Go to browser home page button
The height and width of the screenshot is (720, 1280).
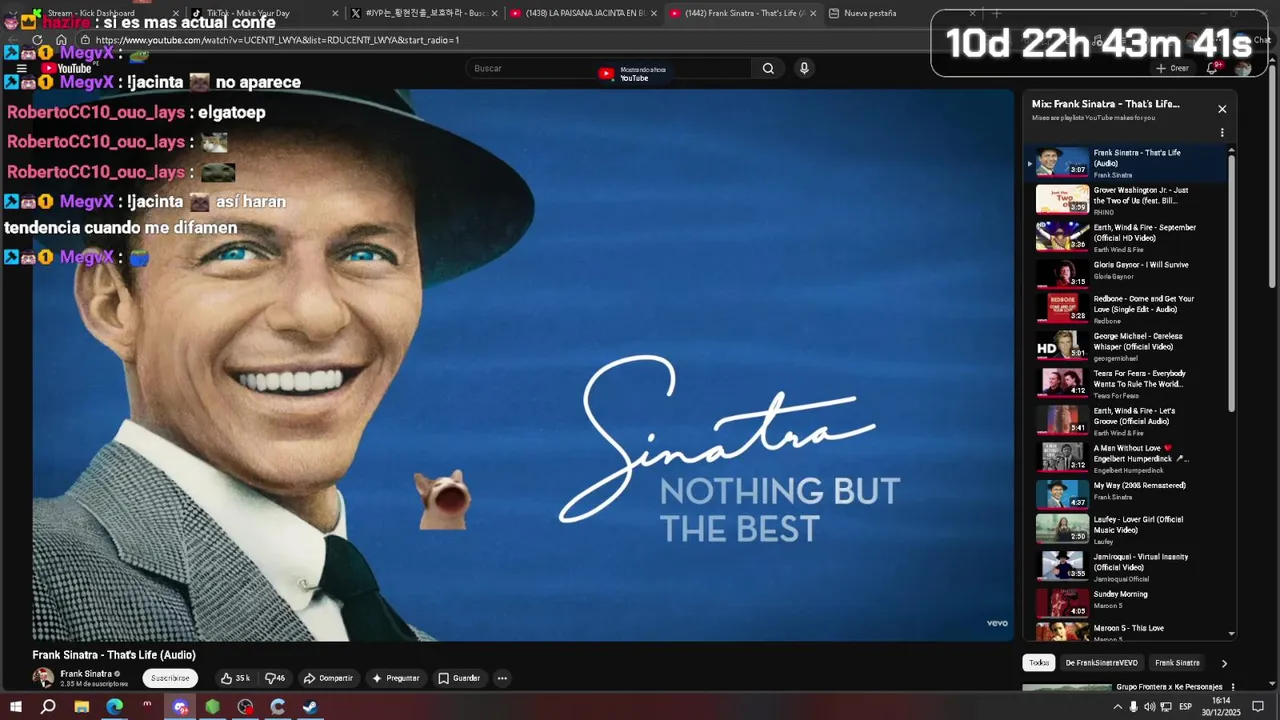(61, 40)
